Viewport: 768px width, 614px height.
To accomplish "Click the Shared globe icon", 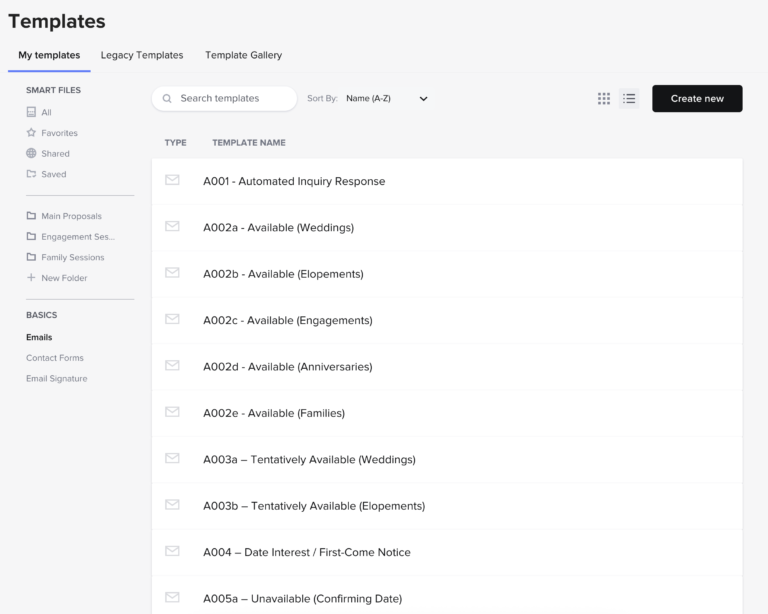I will (31, 153).
